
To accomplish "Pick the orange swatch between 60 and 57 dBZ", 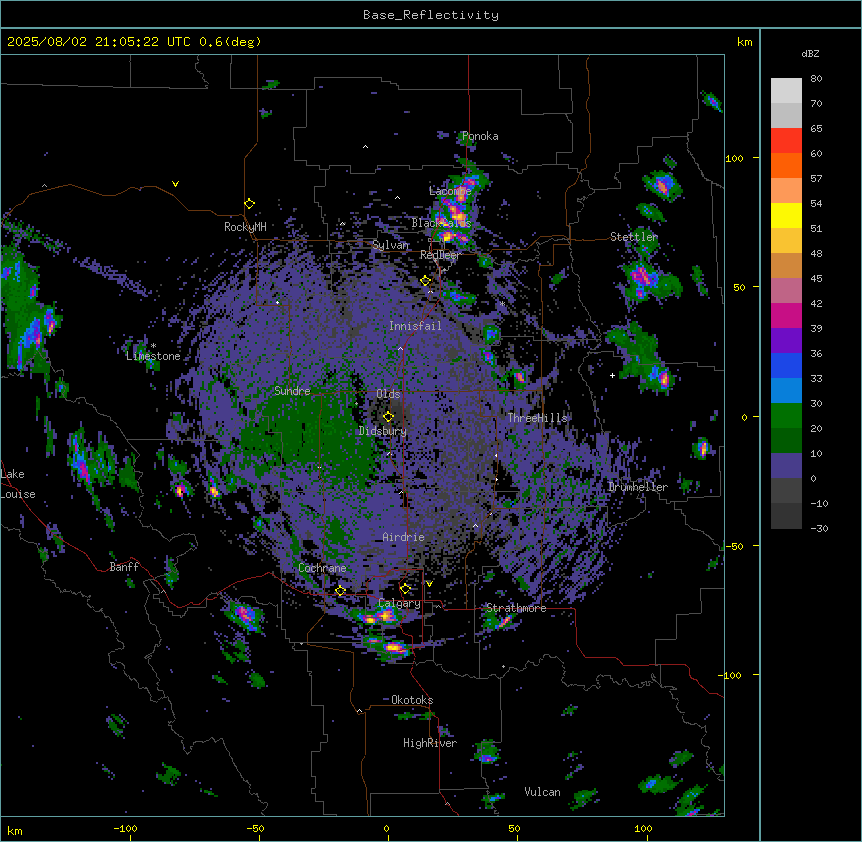I will pyautogui.click(x=786, y=165).
